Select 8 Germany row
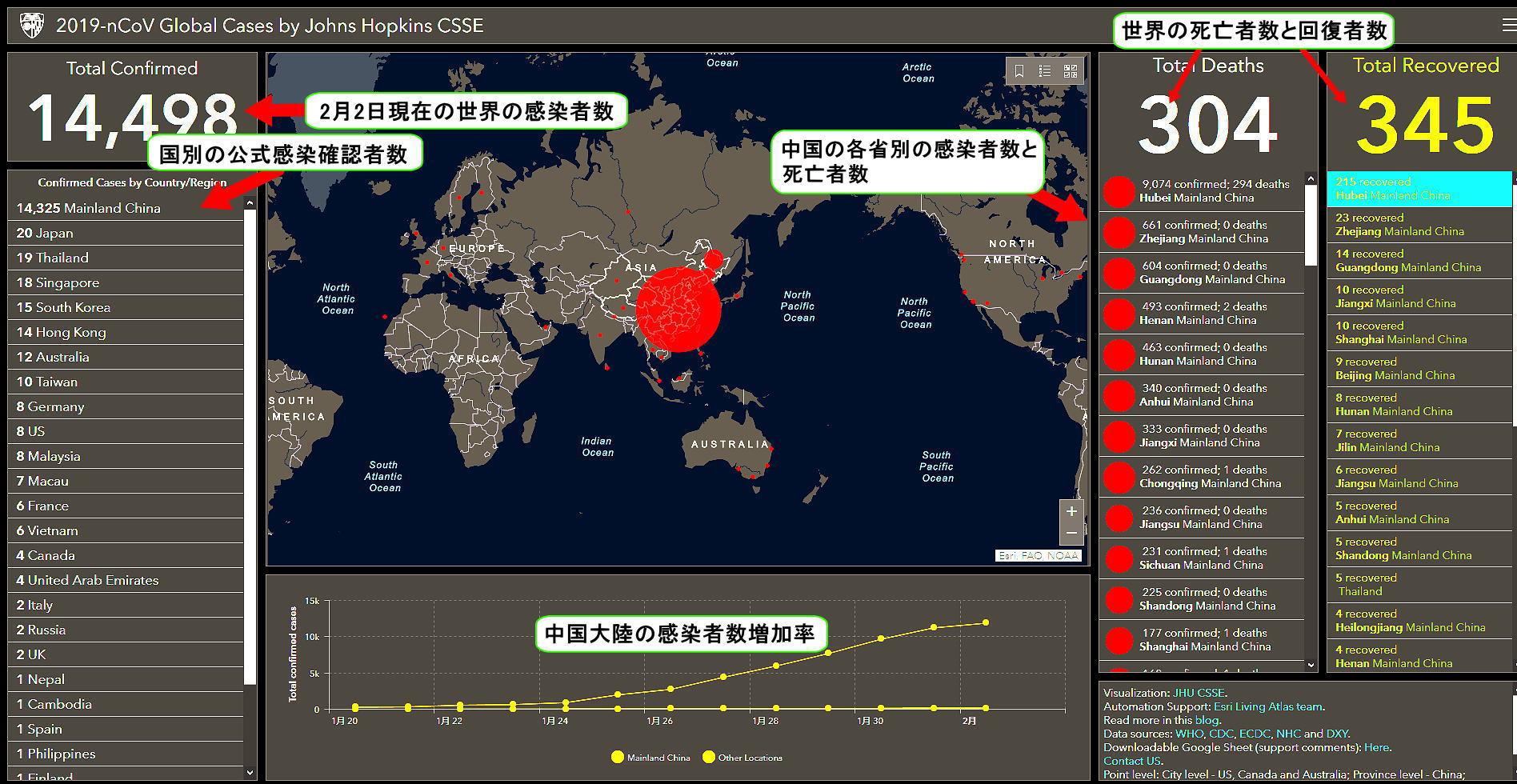 point(126,406)
